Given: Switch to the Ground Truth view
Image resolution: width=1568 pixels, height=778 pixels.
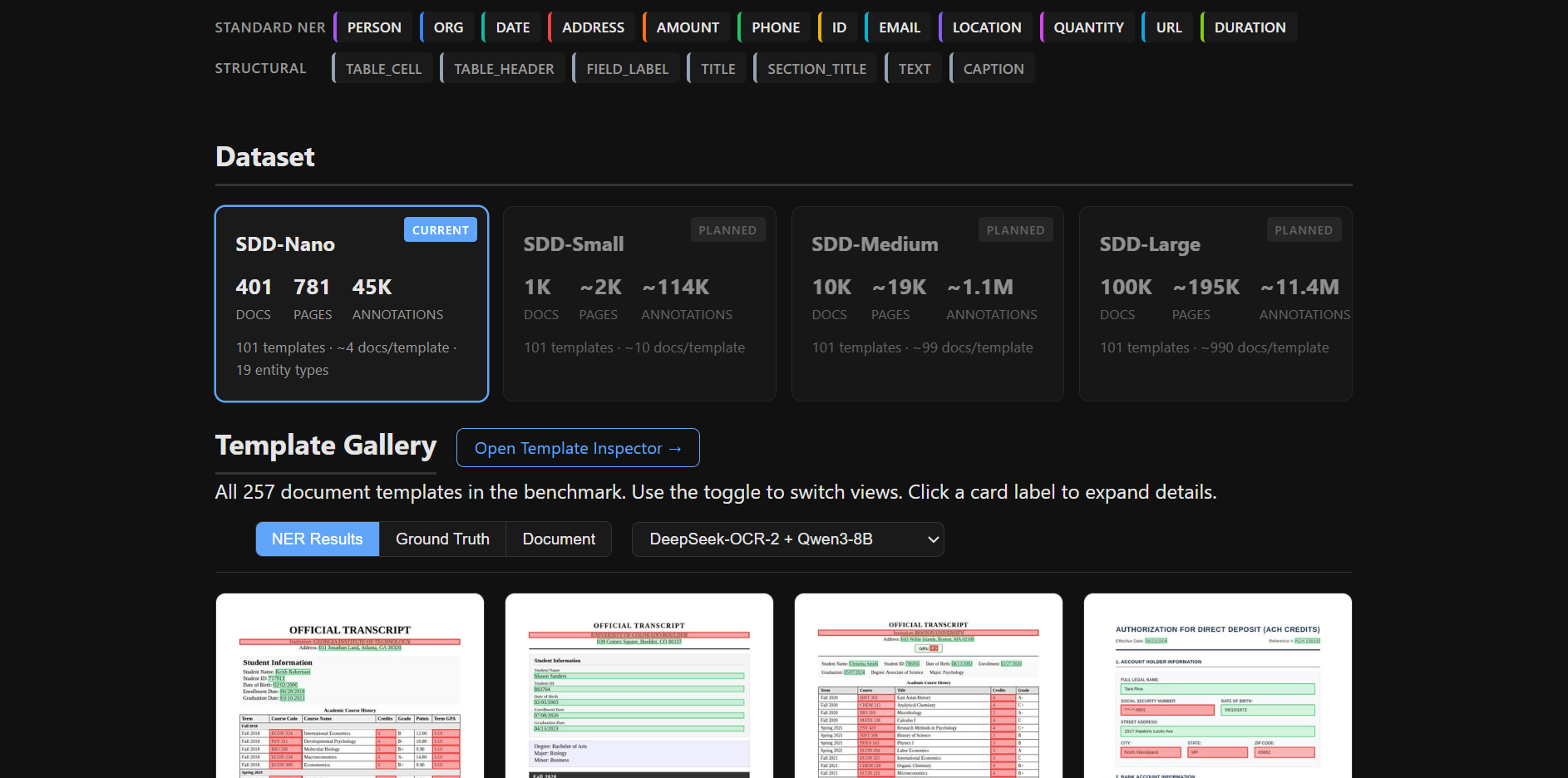Looking at the screenshot, I should point(441,539).
